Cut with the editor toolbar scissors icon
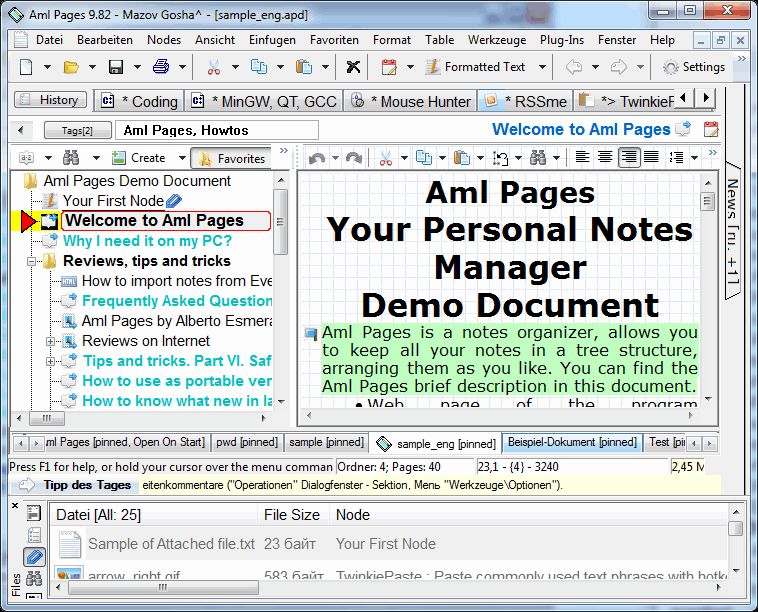This screenshot has width=758, height=612. point(386,158)
